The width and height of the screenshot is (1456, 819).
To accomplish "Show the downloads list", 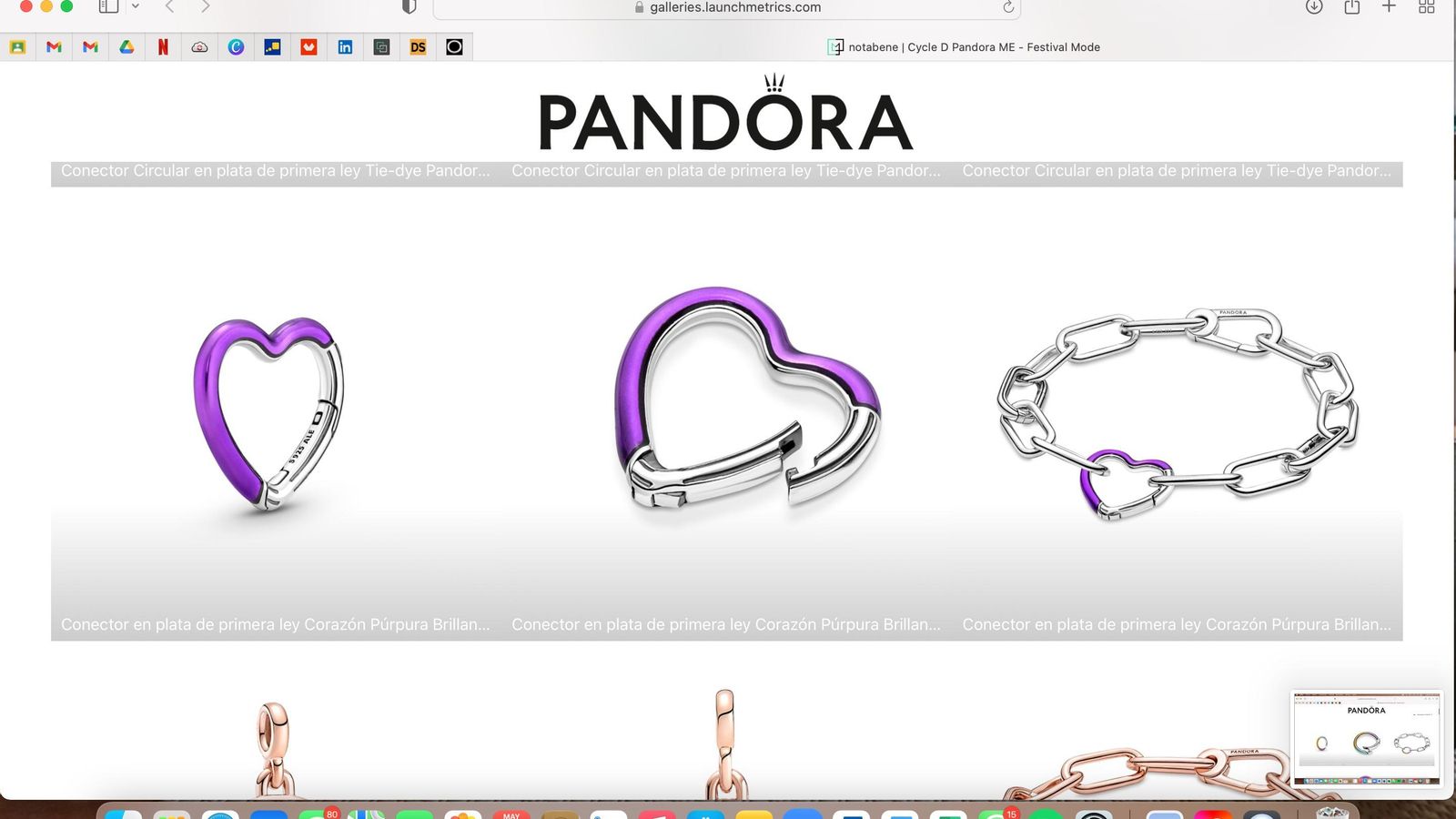I will (x=1314, y=6).
